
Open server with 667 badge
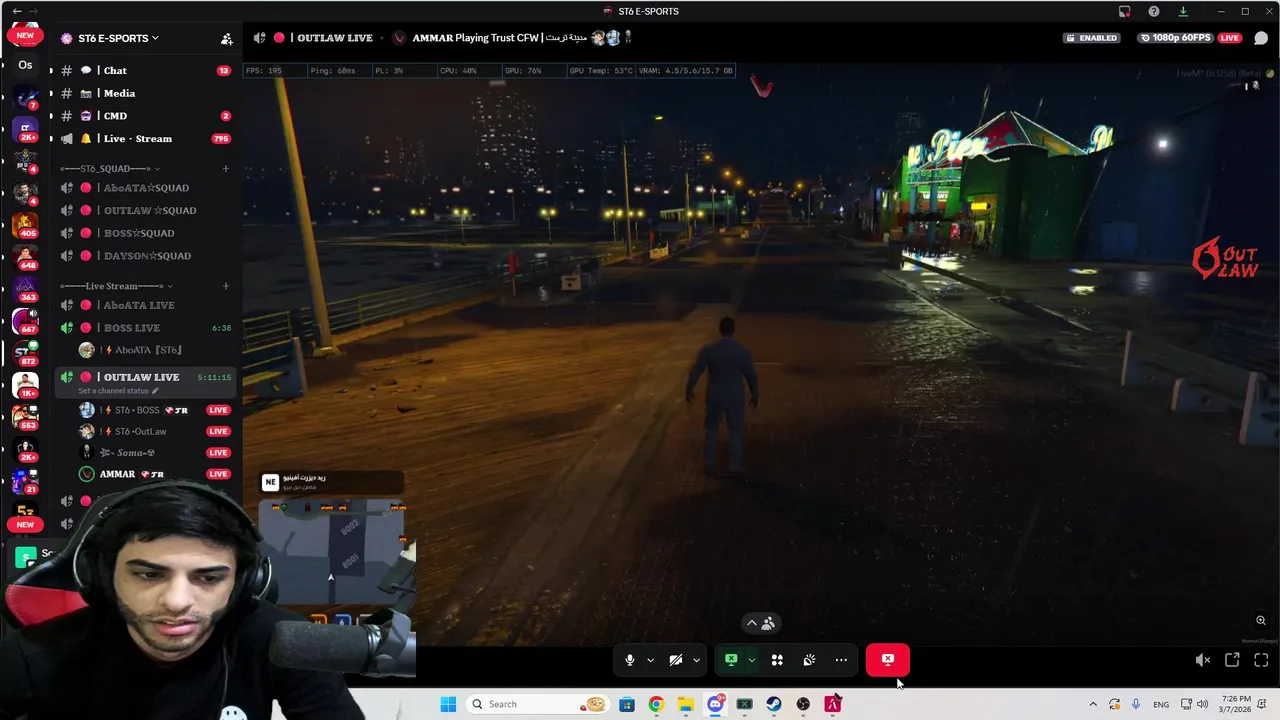pyautogui.click(x=25, y=320)
